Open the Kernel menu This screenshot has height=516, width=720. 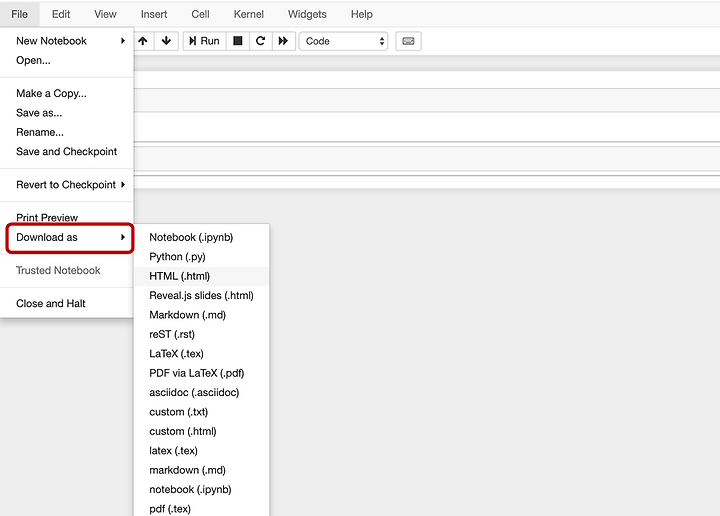248,14
